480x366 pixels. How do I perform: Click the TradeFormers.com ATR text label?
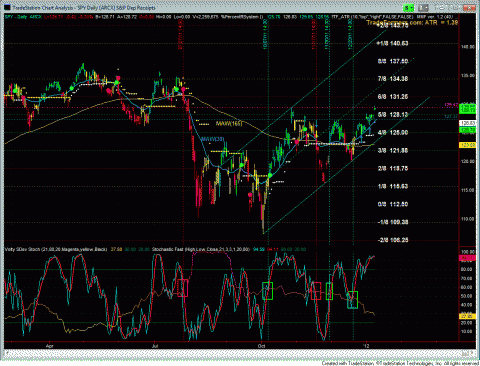412,22
